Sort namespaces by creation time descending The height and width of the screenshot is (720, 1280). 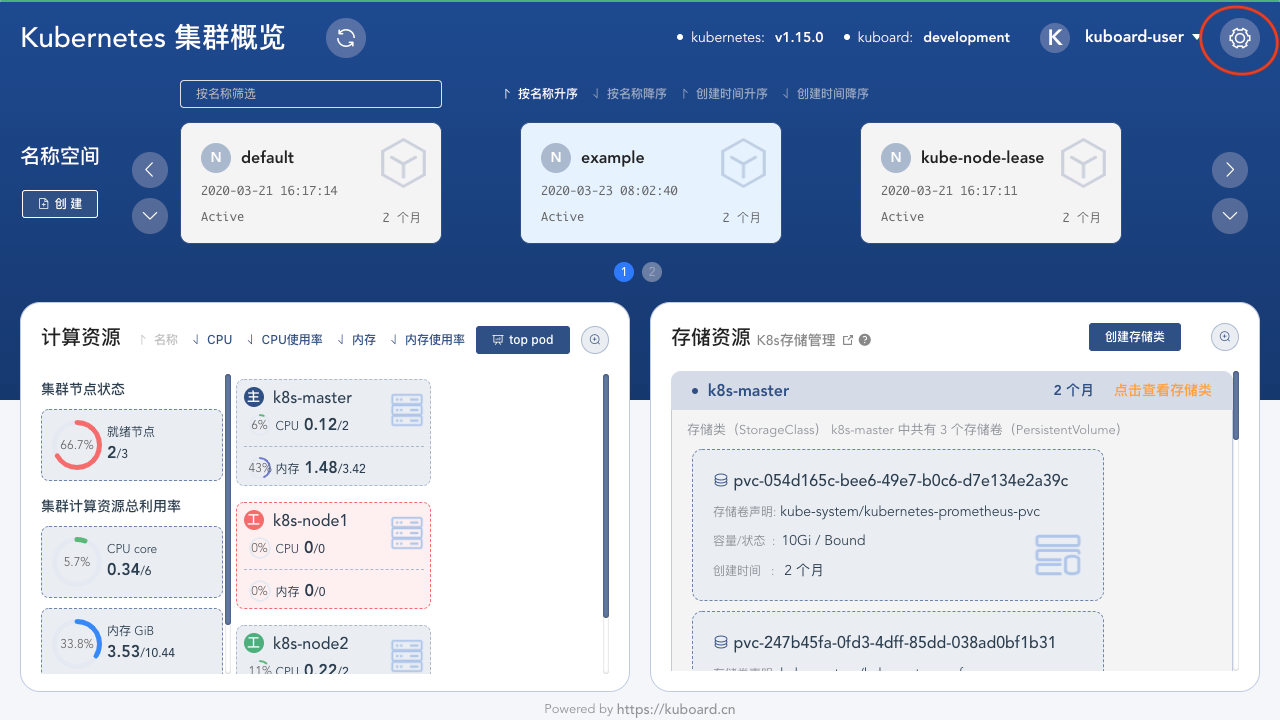coord(825,94)
